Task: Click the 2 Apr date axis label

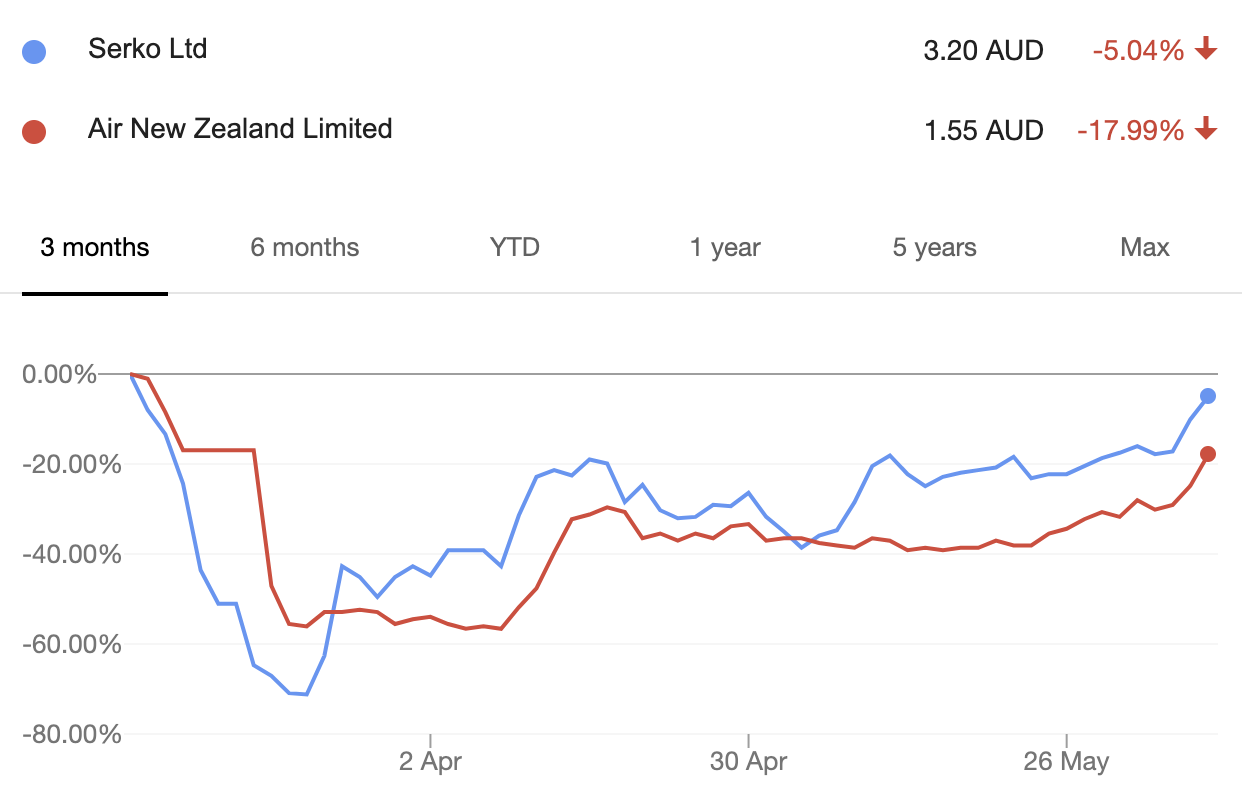Action: point(431,762)
